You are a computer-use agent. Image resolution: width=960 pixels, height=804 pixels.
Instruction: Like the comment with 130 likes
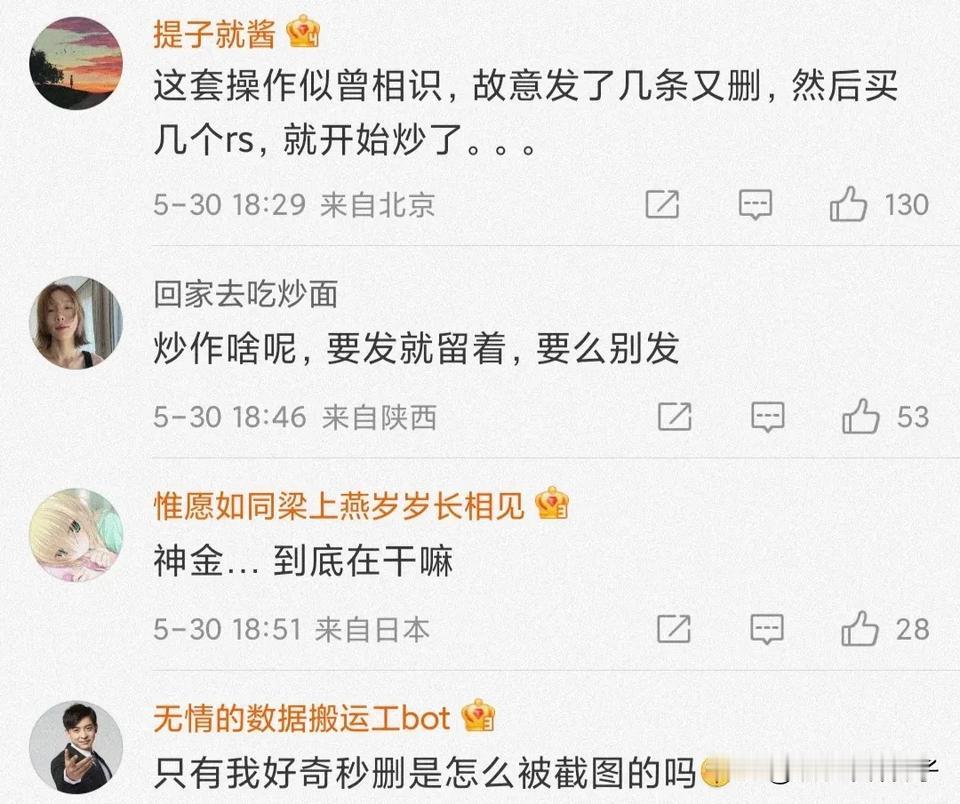coord(848,204)
